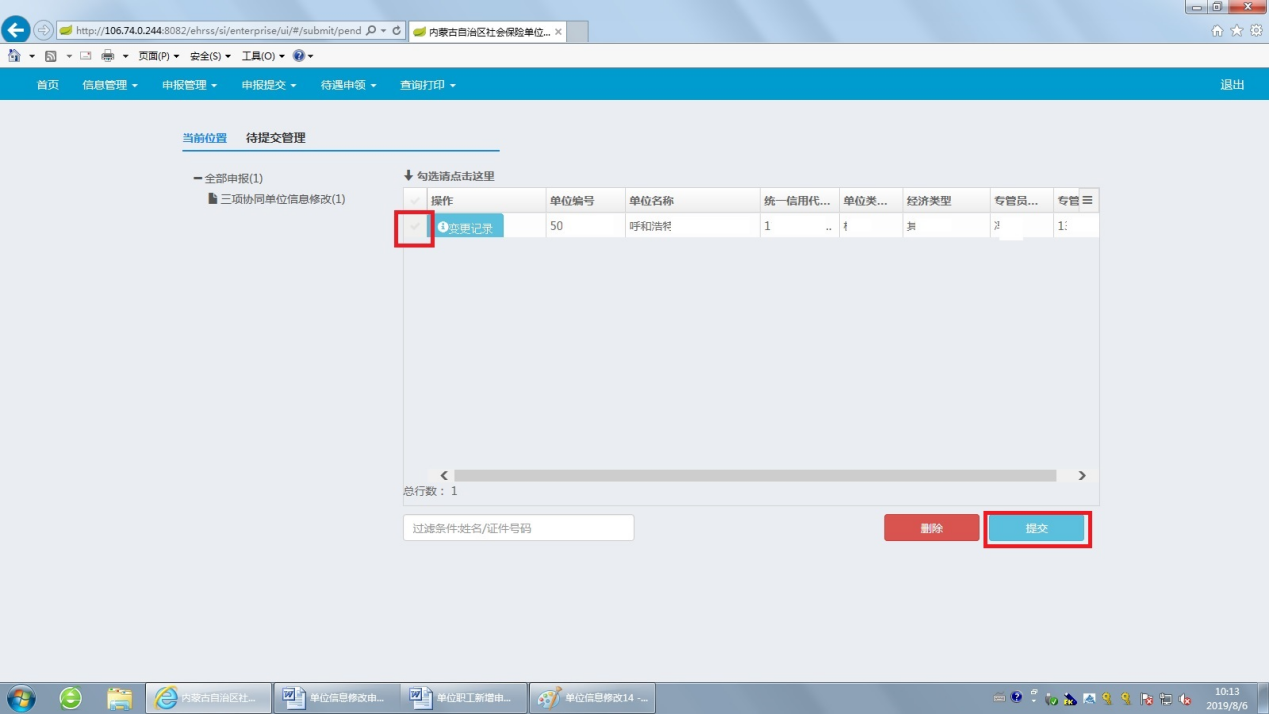This screenshot has height=714, width=1269.
Task: Open Windows Start menu orb
Action: (x=20, y=698)
